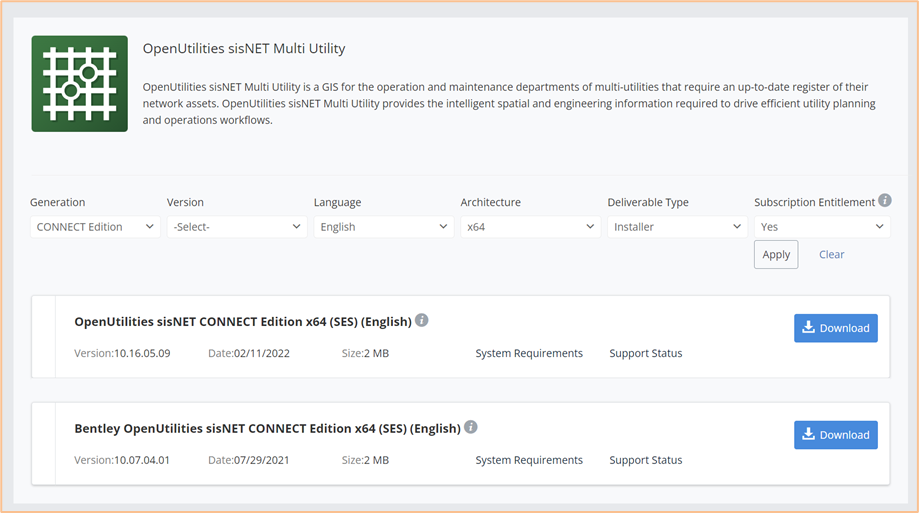Expand the Deliverable Type dropdown showing Installer
The width and height of the screenshot is (919, 513).
click(678, 227)
